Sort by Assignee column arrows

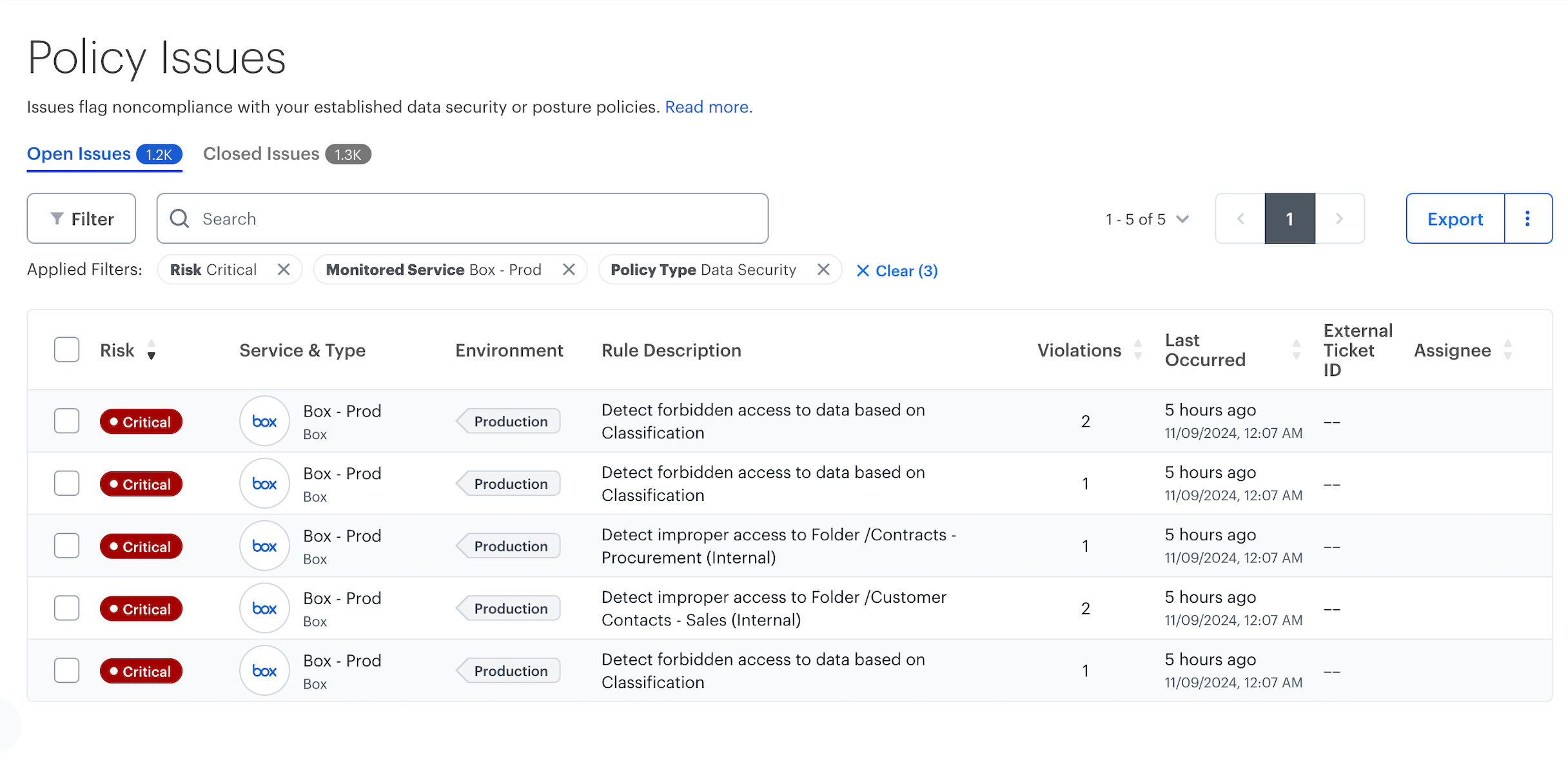click(1507, 350)
